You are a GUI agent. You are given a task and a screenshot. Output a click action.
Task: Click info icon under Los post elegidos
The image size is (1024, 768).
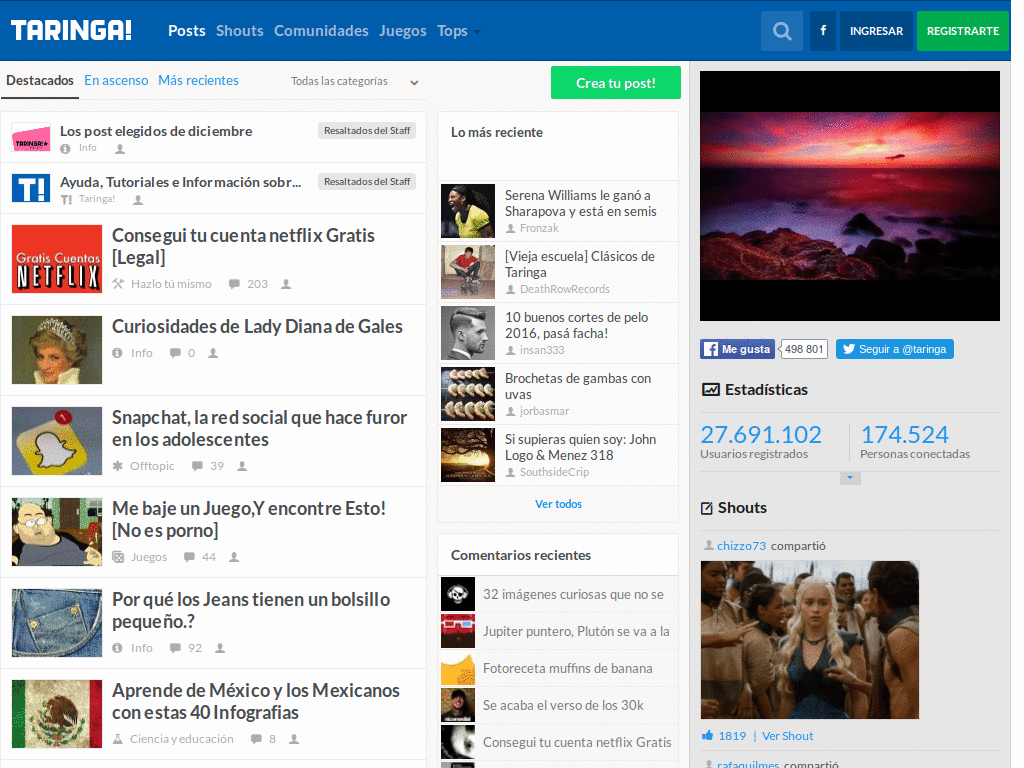point(65,149)
